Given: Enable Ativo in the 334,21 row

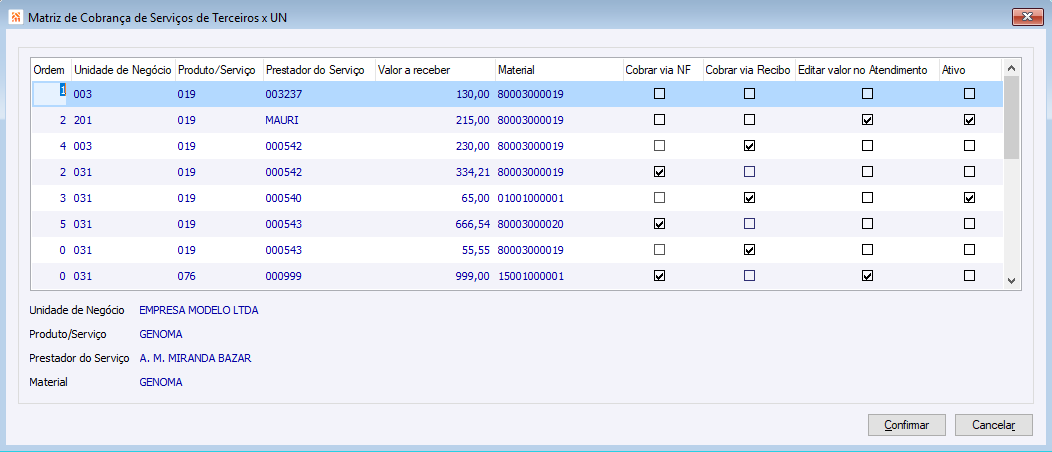Looking at the screenshot, I should coord(969,172).
